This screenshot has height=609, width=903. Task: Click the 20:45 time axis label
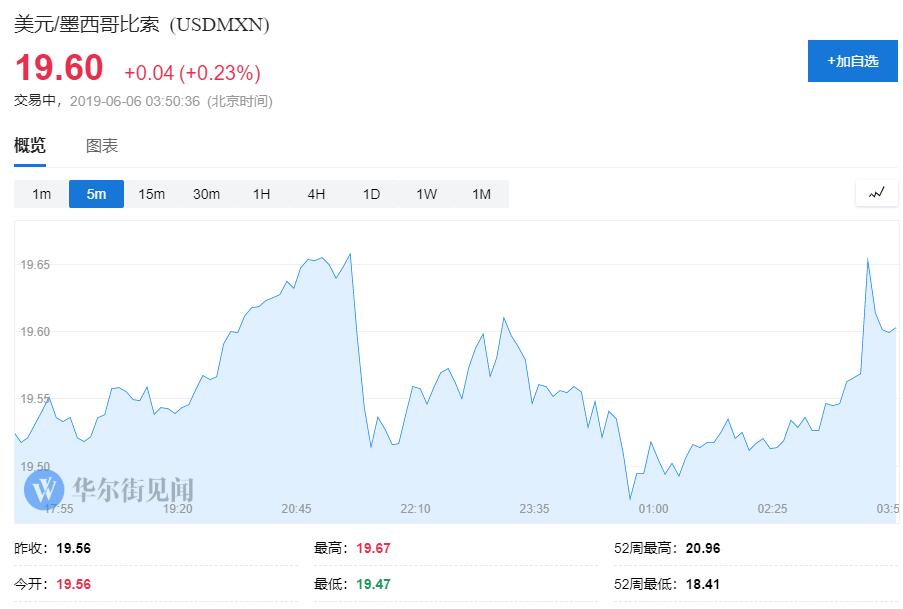coord(296,509)
